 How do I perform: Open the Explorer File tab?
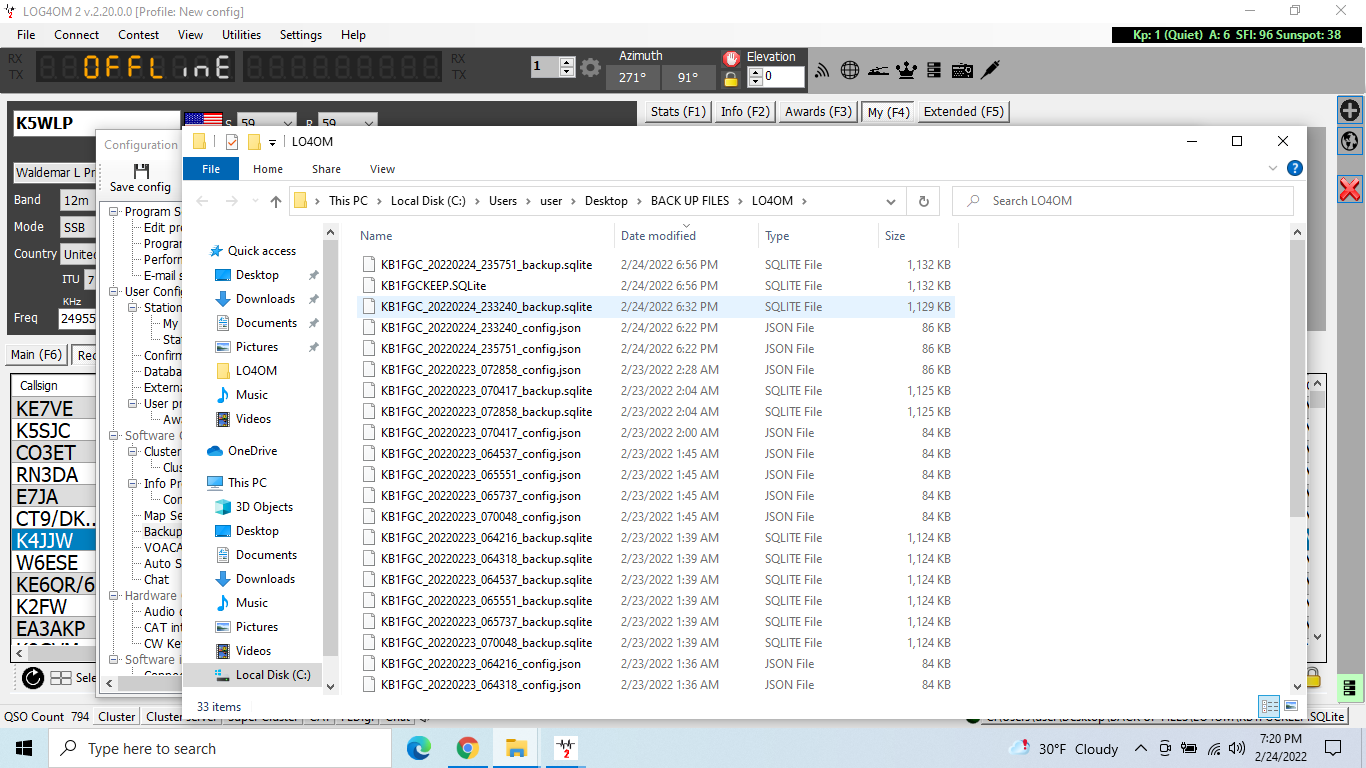211,169
